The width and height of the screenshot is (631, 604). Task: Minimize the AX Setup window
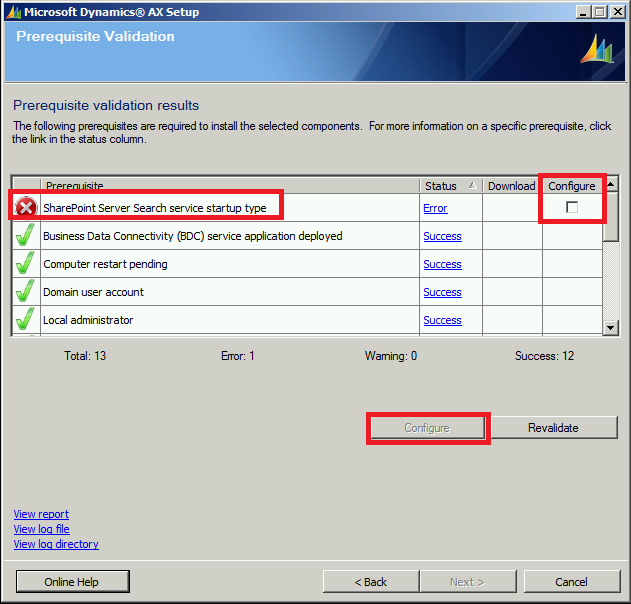[583, 12]
